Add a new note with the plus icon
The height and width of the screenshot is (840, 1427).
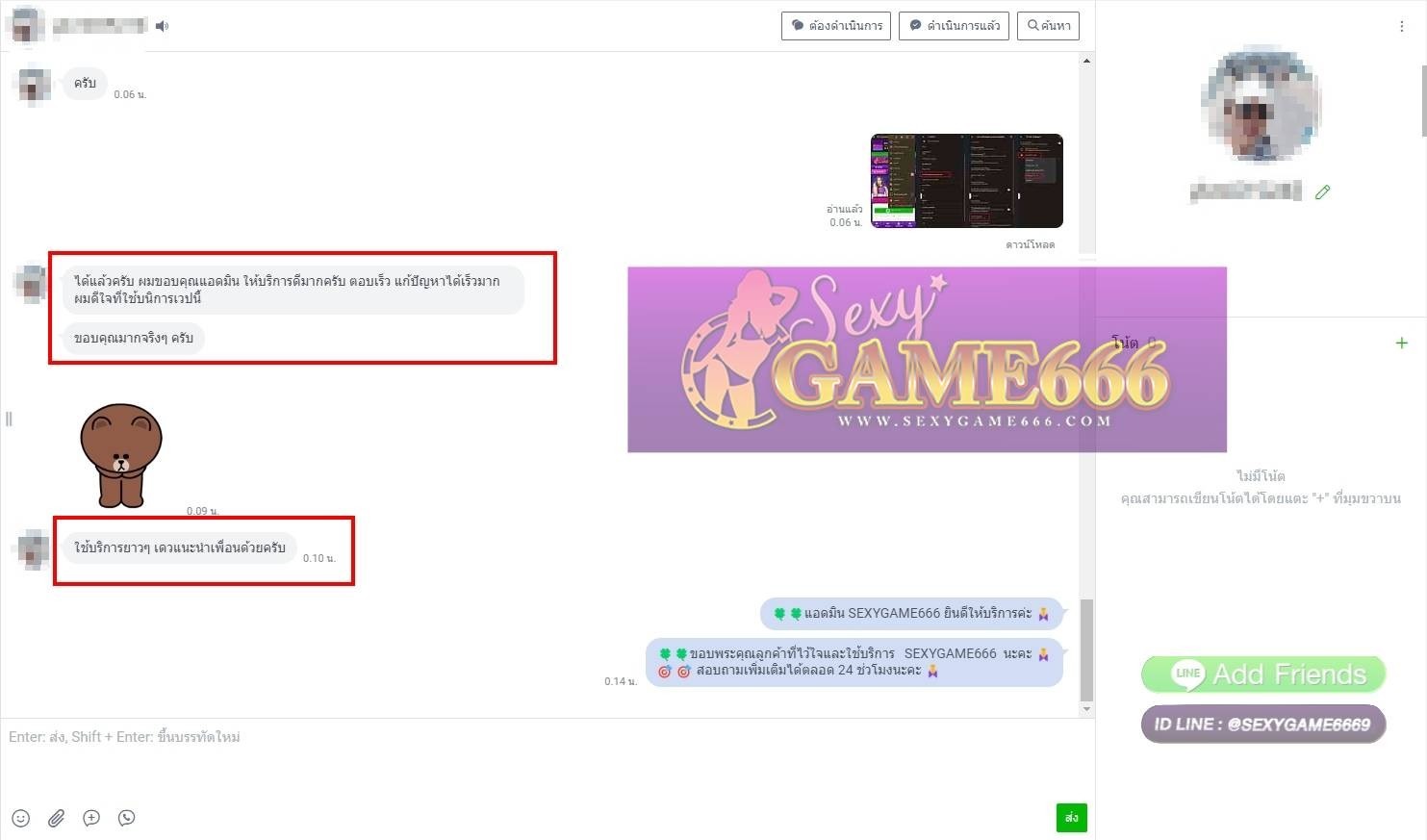(1401, 343)
